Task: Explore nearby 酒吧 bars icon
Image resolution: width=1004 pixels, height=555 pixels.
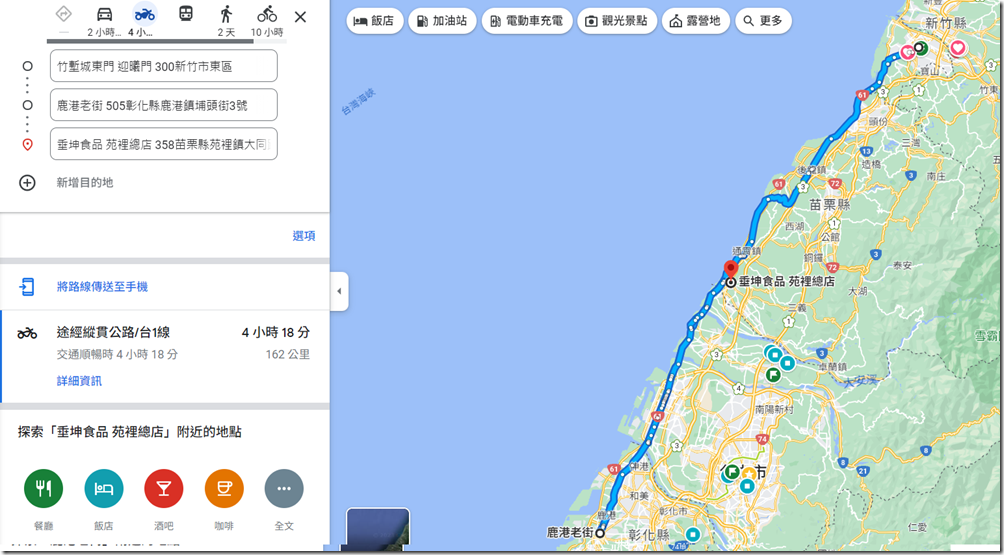Action: click(x=164, y=488)
